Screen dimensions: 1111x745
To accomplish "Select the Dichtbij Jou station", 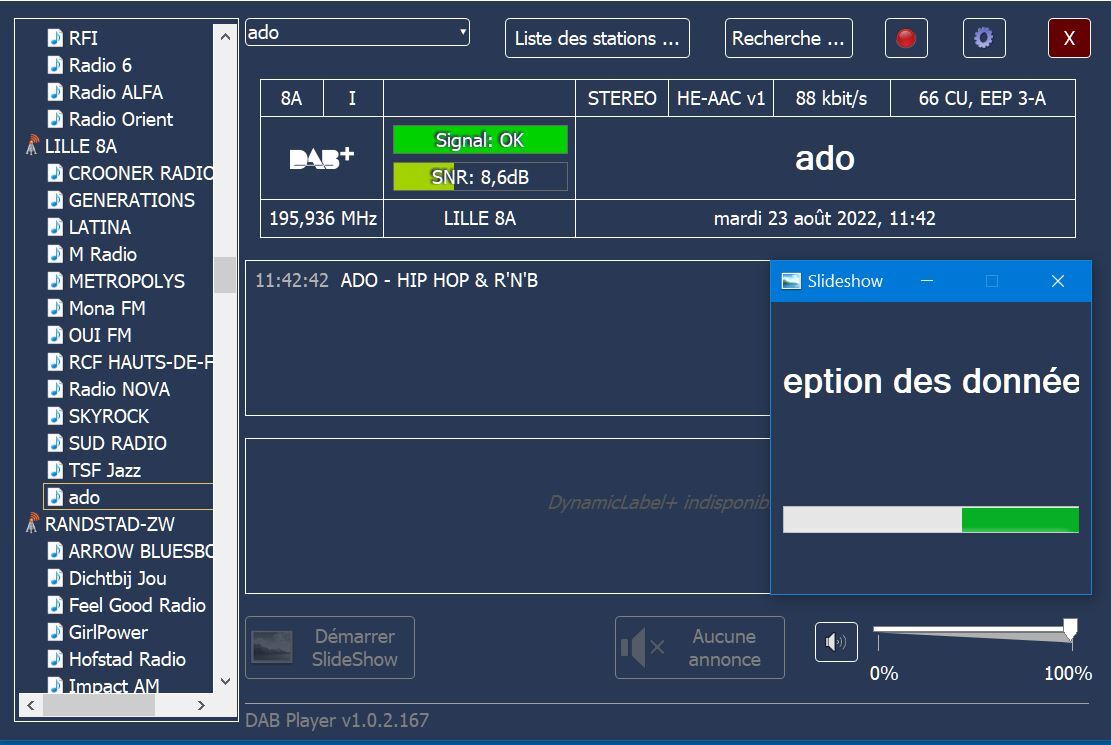I will pyautogui.click(x=118, y=578).
